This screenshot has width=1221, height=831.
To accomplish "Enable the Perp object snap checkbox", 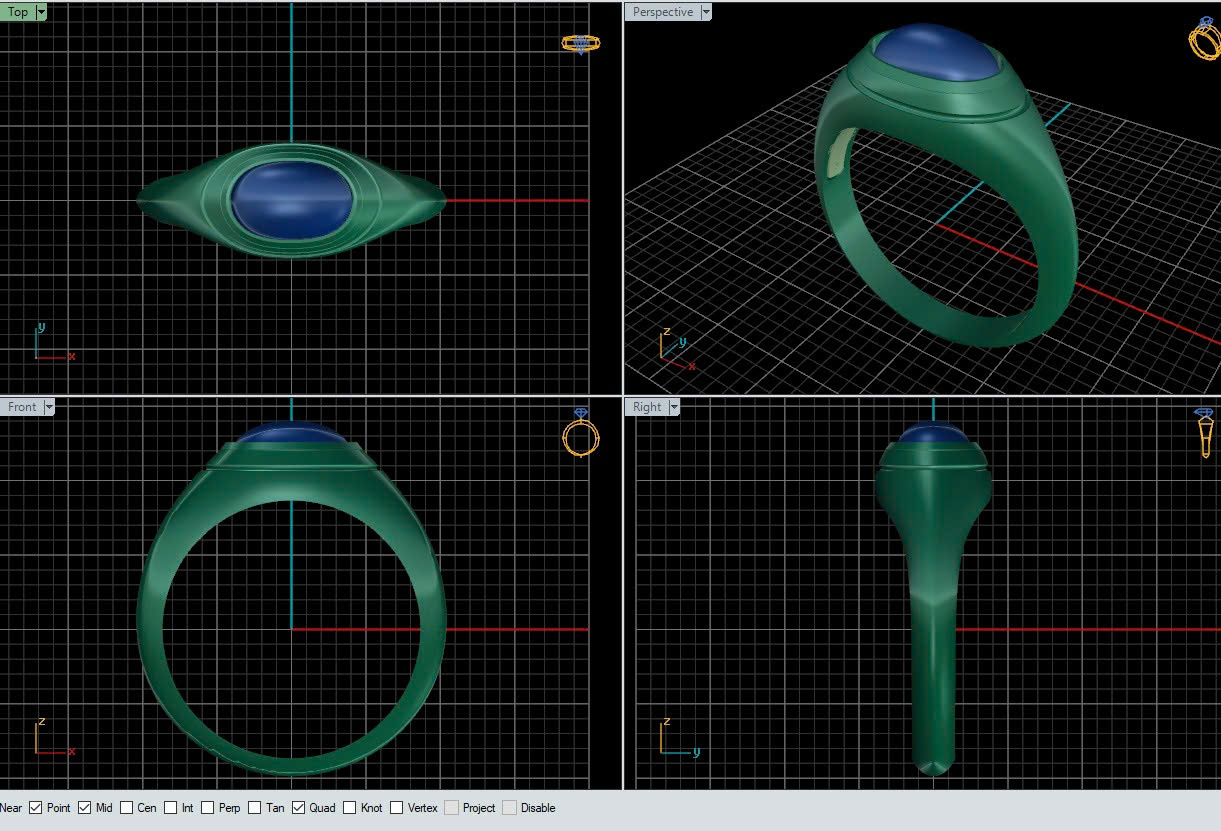I will pos(208,808).
